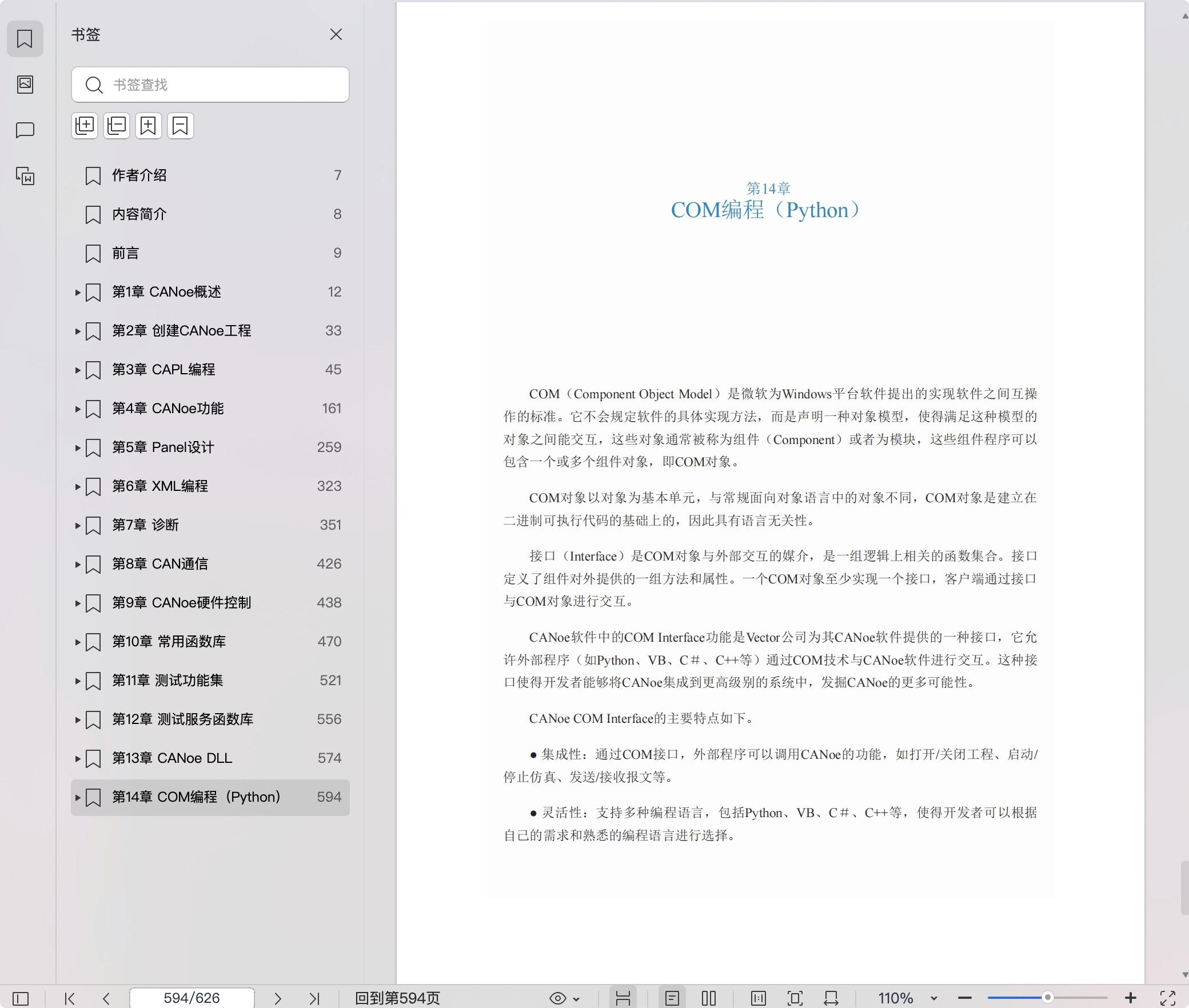Add a new bookmark via the add-bookmark icon
This screenshot has width=1189, height=1008.
point(149,126)
